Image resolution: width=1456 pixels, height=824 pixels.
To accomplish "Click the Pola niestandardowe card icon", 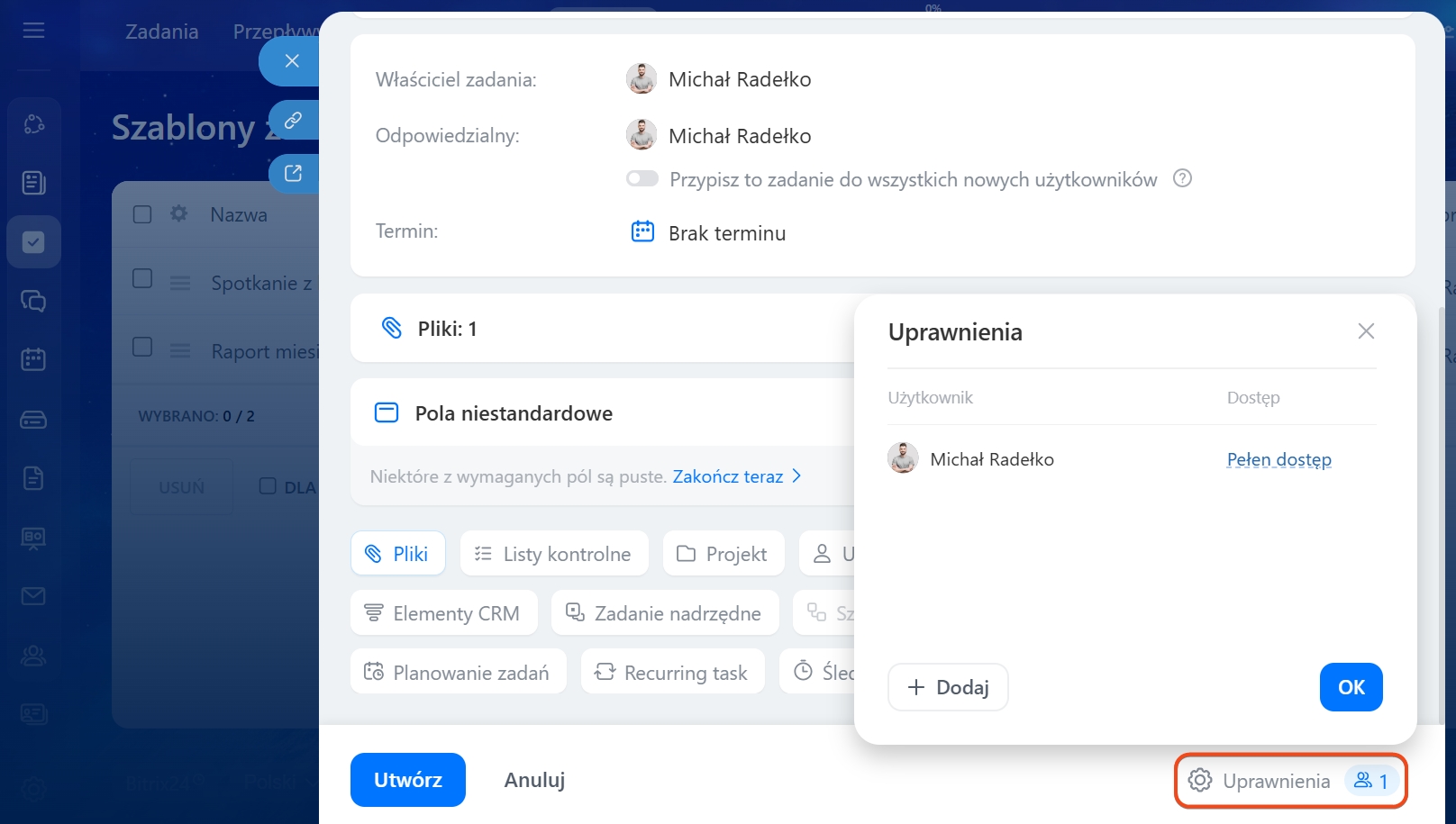I will 387,412.
